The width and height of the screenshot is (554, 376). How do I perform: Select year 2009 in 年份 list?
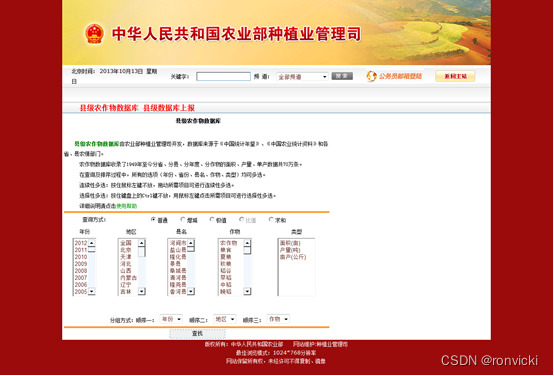click(x=81, y=264)
